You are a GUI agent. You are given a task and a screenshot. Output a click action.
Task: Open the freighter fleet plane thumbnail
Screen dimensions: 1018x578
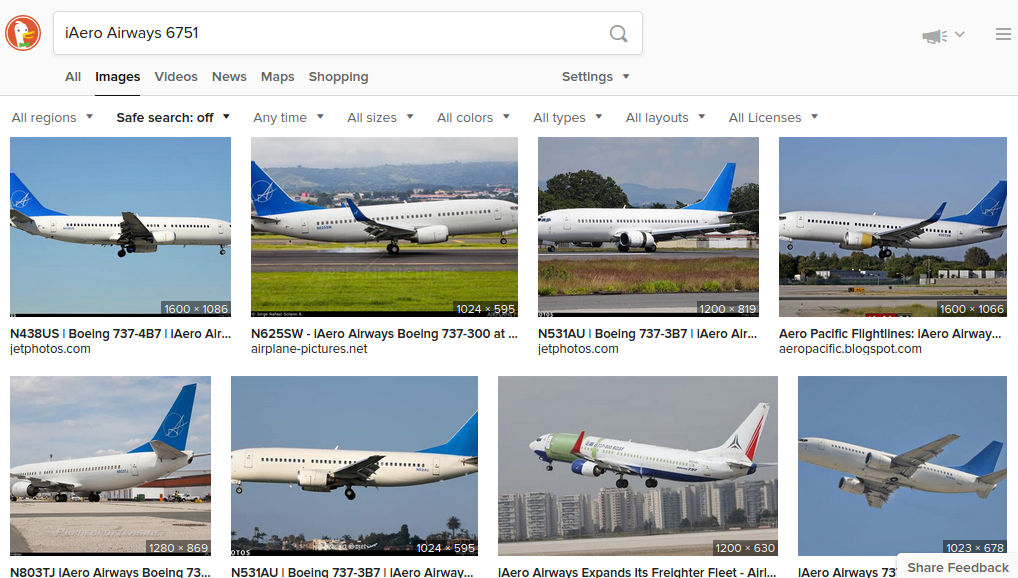638,466
